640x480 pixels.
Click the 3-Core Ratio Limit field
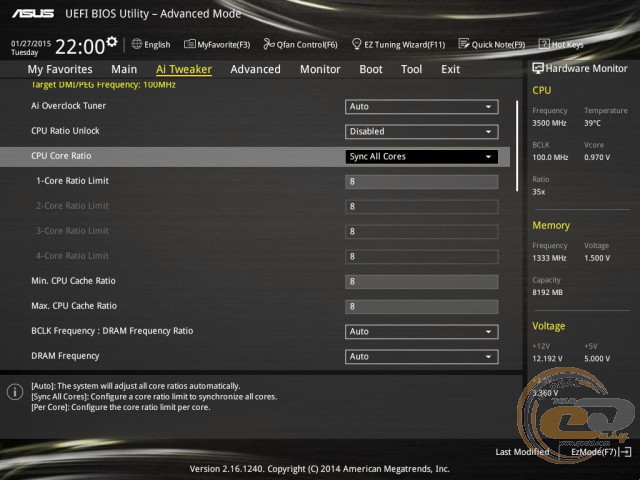coord(421,231)
